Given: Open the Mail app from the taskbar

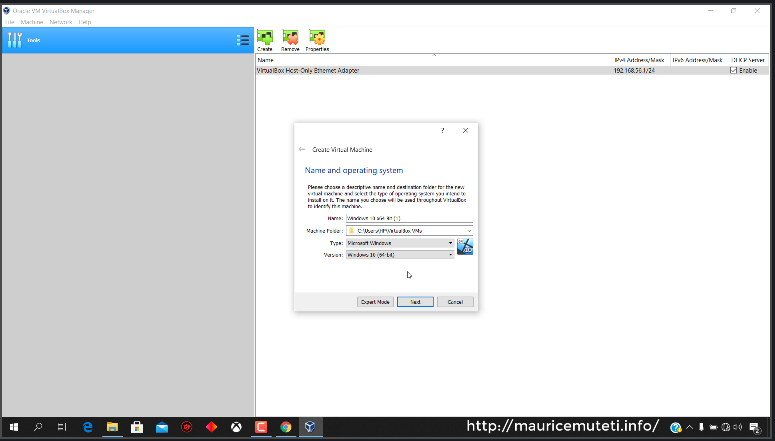Looking at the screenshot, I should coord(162,427).
